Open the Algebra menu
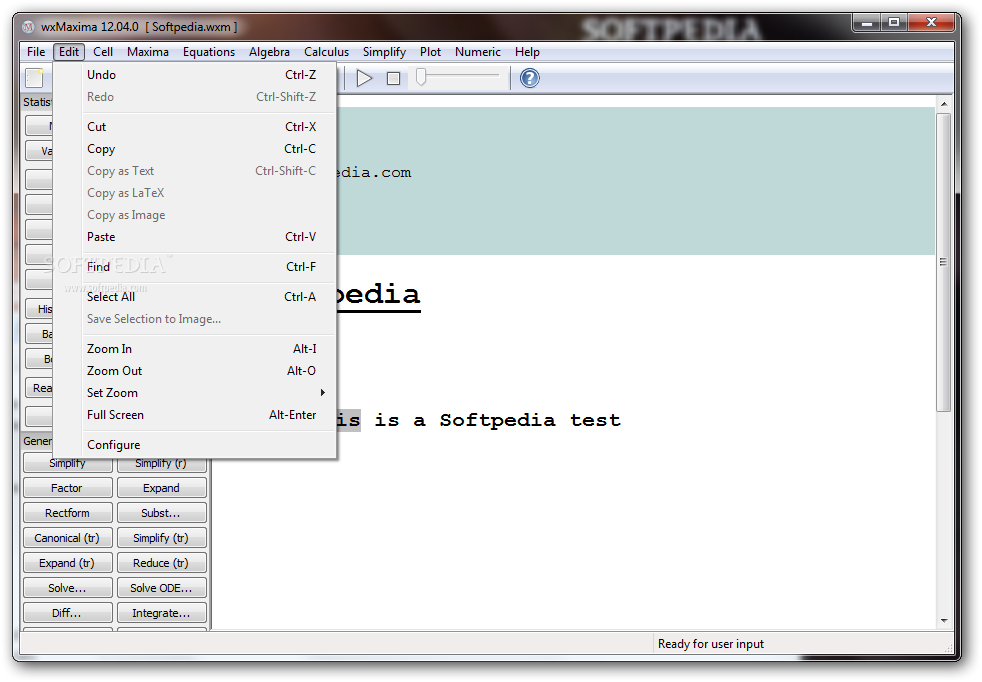 point(269,52)
